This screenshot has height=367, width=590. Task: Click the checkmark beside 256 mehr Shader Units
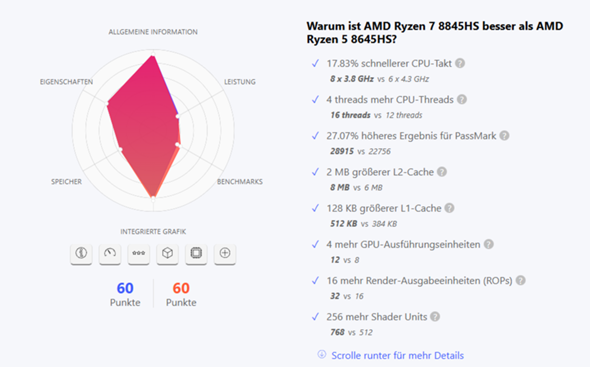(x=315, y=317)
